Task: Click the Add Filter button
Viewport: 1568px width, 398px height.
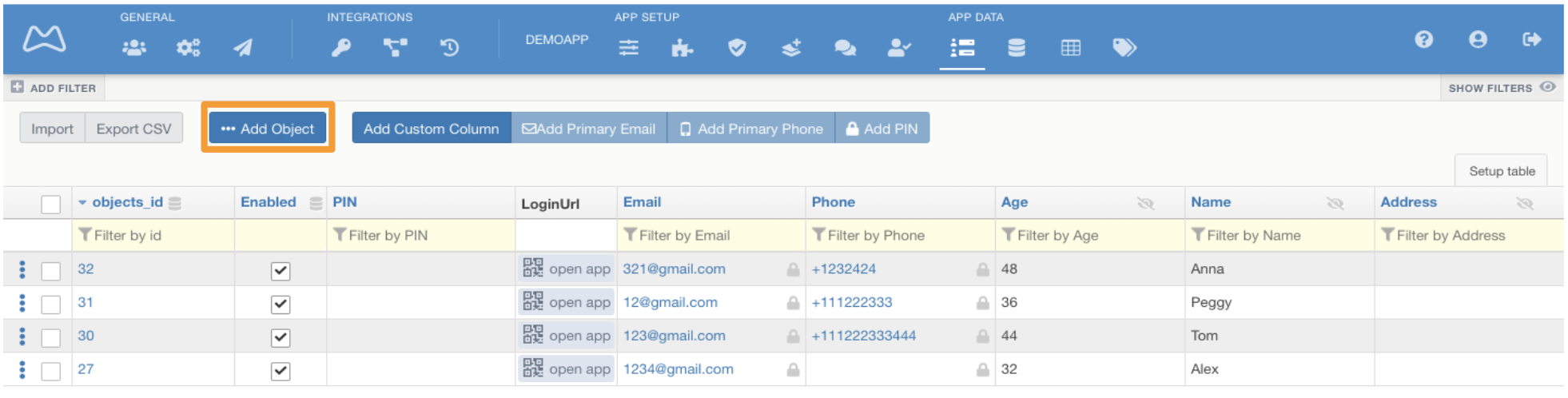Action: click(54, 88)
